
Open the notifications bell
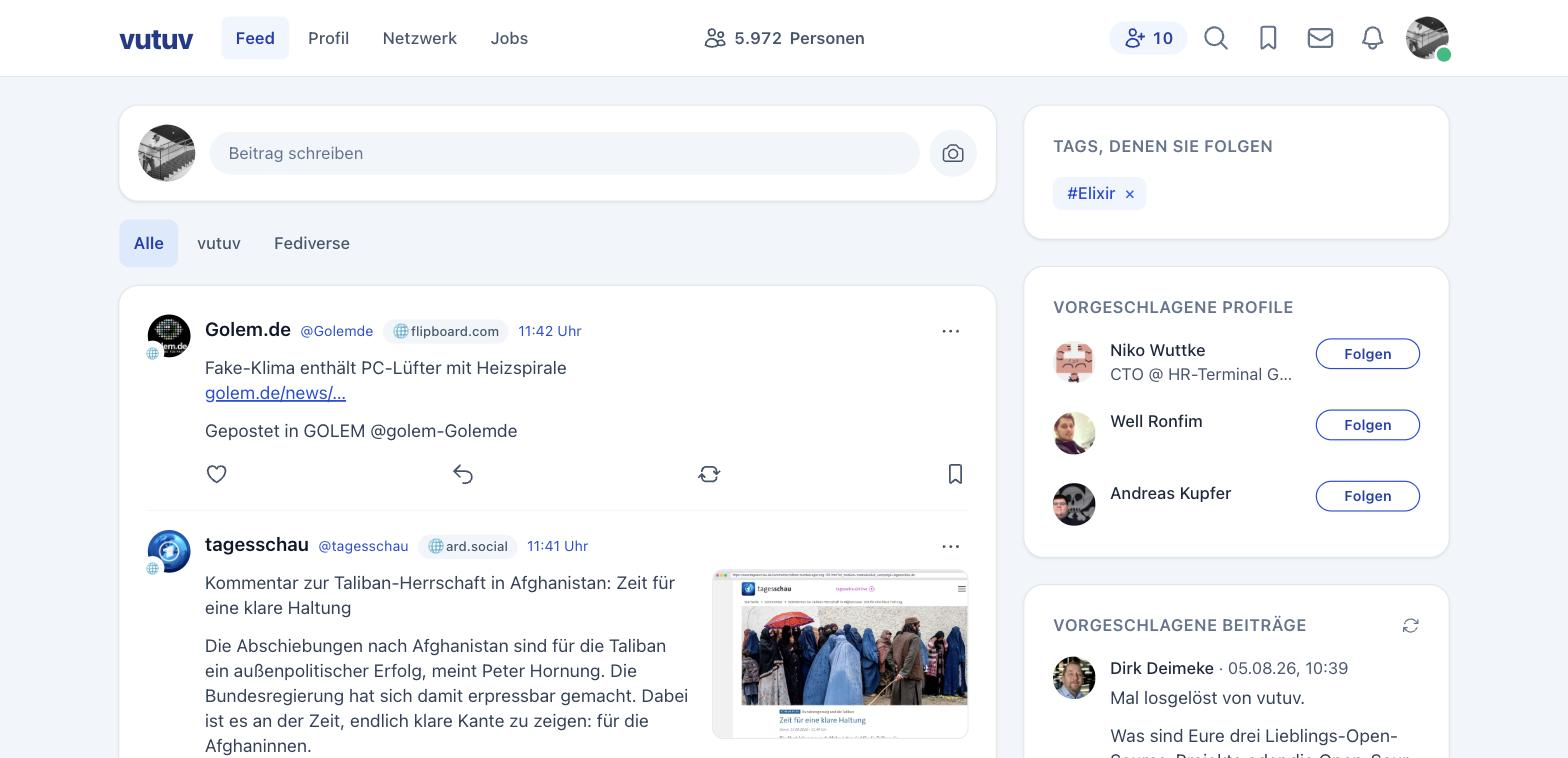coord(1373,38)
